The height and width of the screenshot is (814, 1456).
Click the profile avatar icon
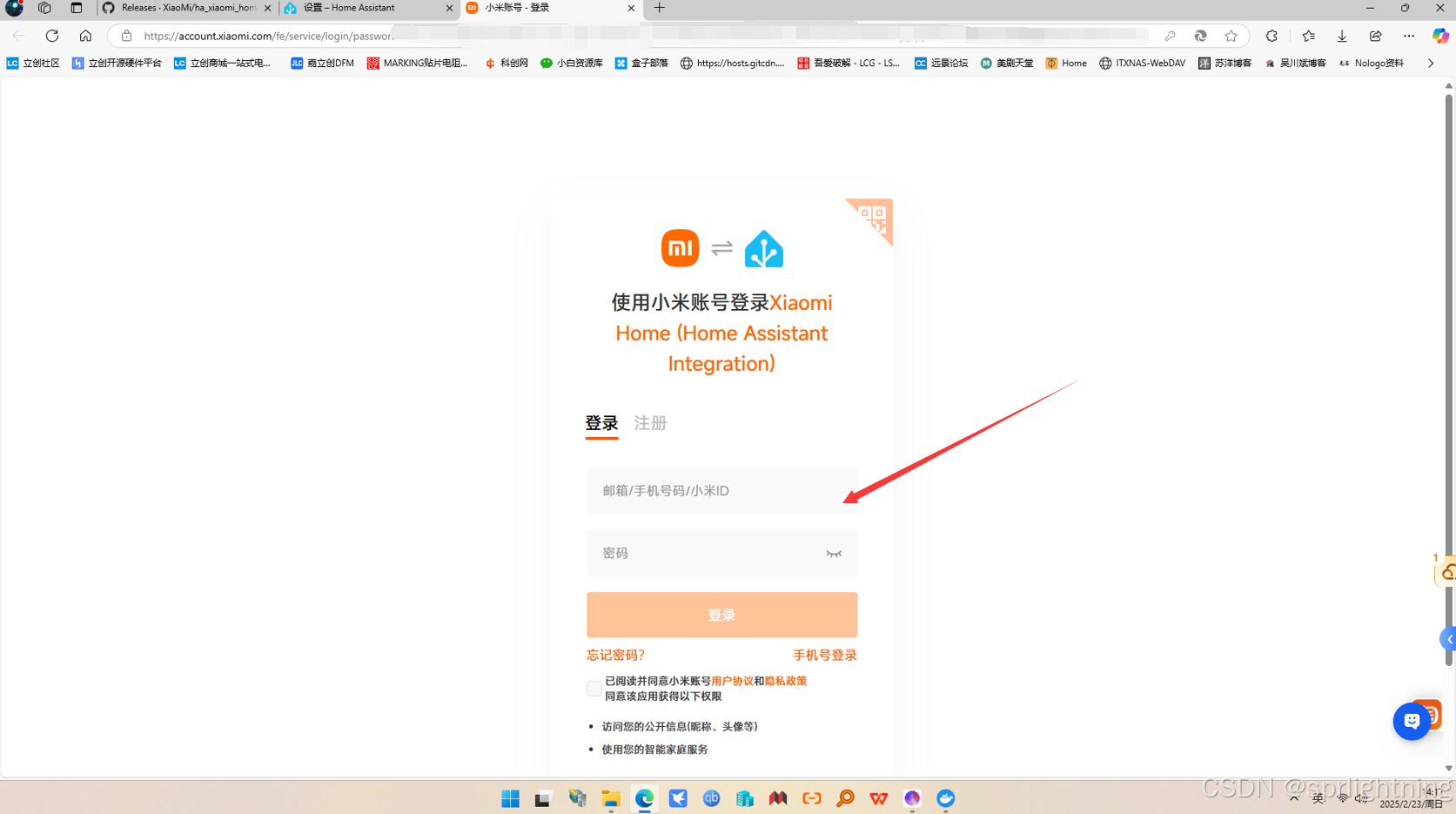(14, 8)
